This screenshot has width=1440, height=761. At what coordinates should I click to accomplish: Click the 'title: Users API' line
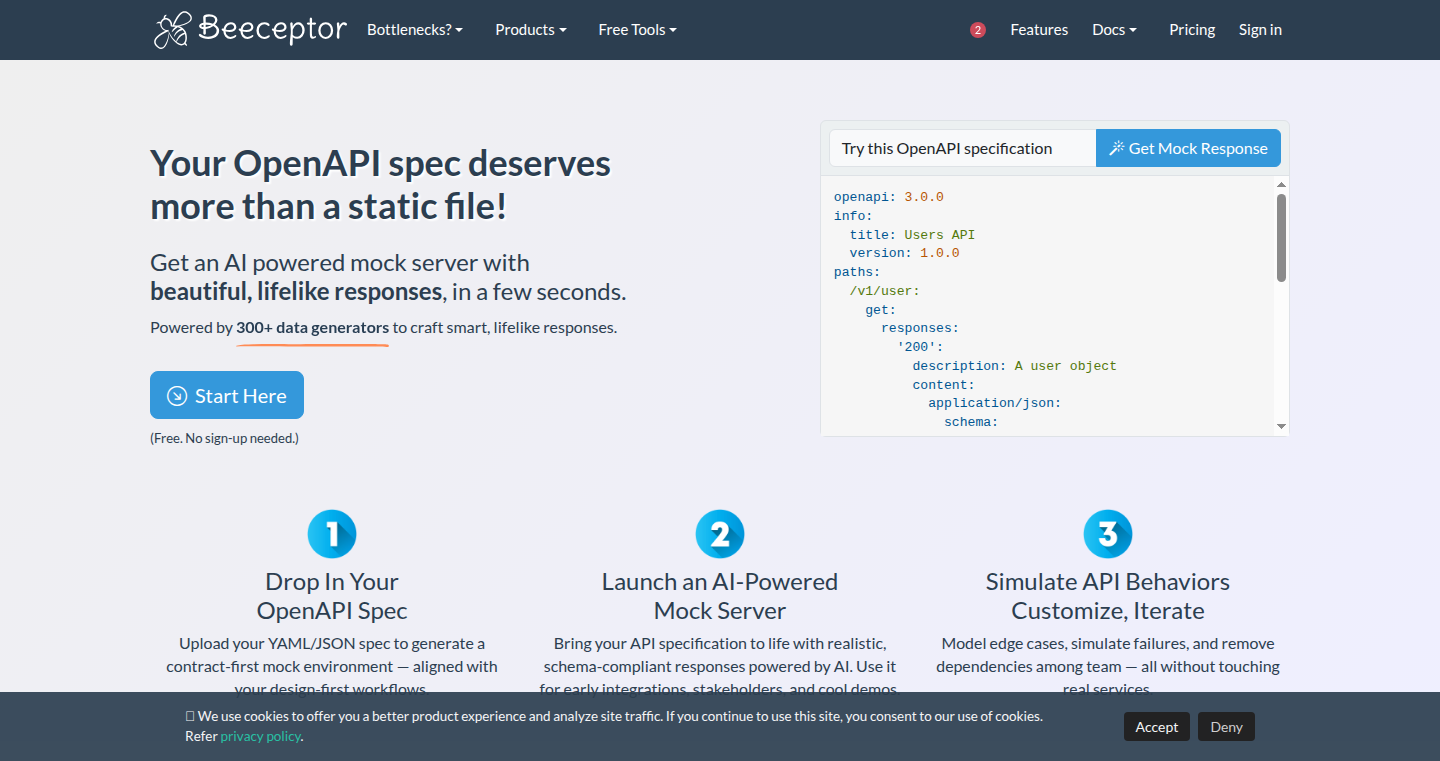[912, 235]
